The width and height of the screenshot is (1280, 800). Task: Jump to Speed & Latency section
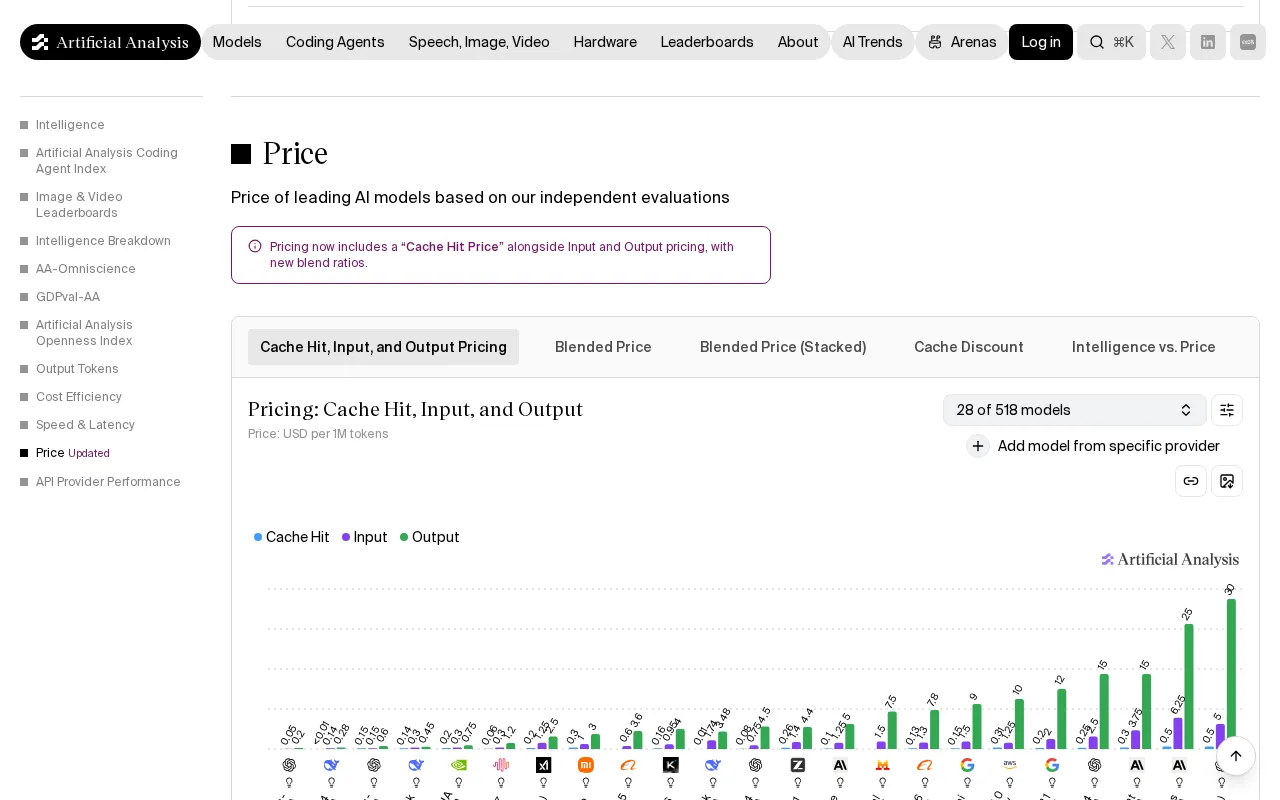coord(85,425)
